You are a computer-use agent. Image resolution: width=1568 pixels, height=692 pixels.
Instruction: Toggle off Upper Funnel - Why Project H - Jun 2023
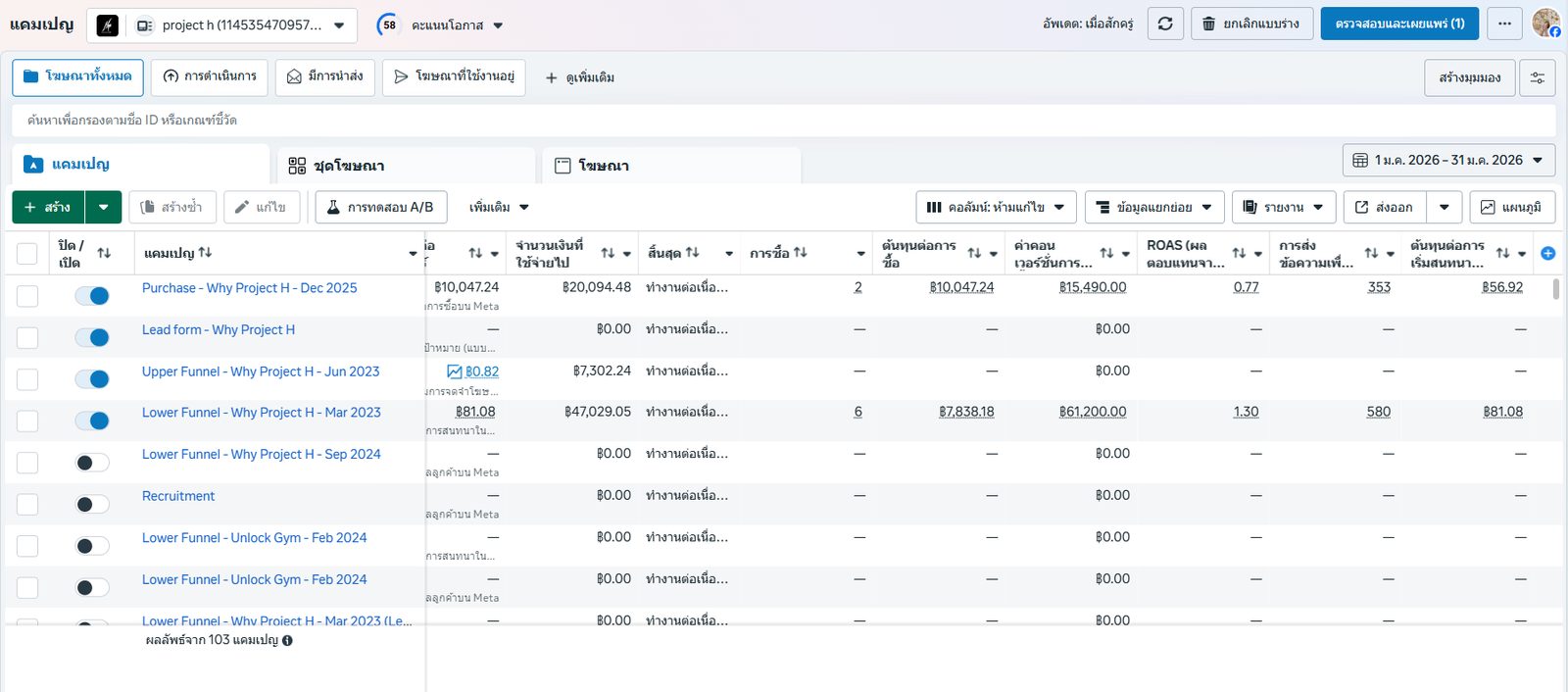tap(92, 379)
